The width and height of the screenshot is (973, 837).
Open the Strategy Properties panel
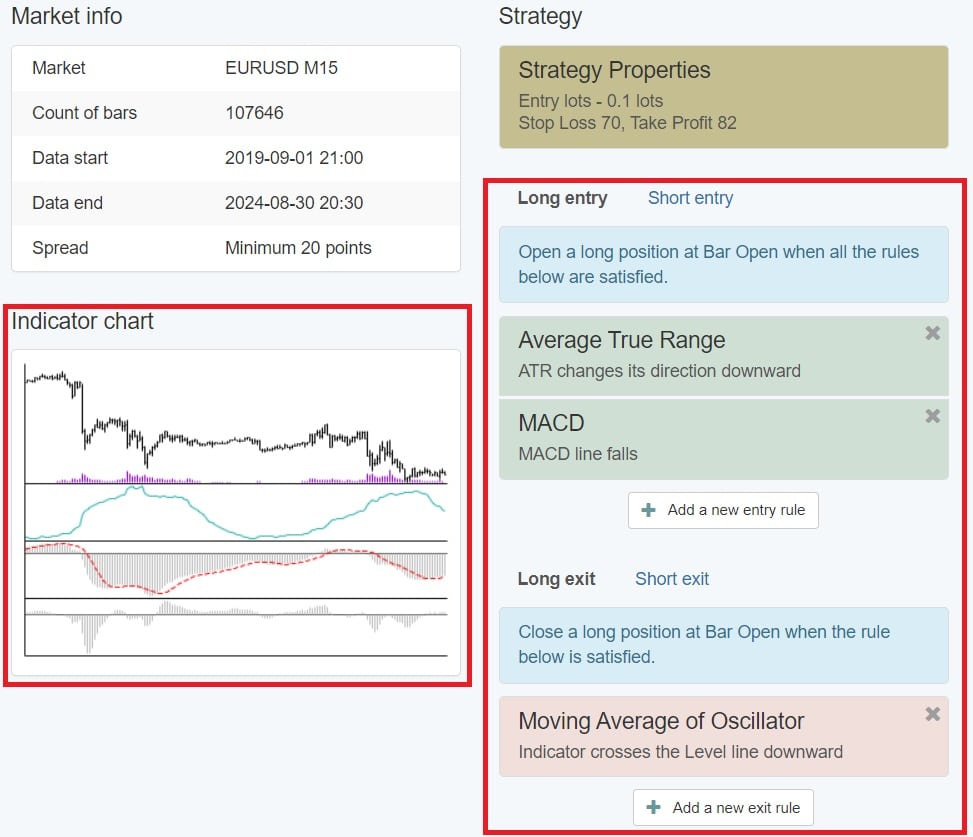coord(722,96)
